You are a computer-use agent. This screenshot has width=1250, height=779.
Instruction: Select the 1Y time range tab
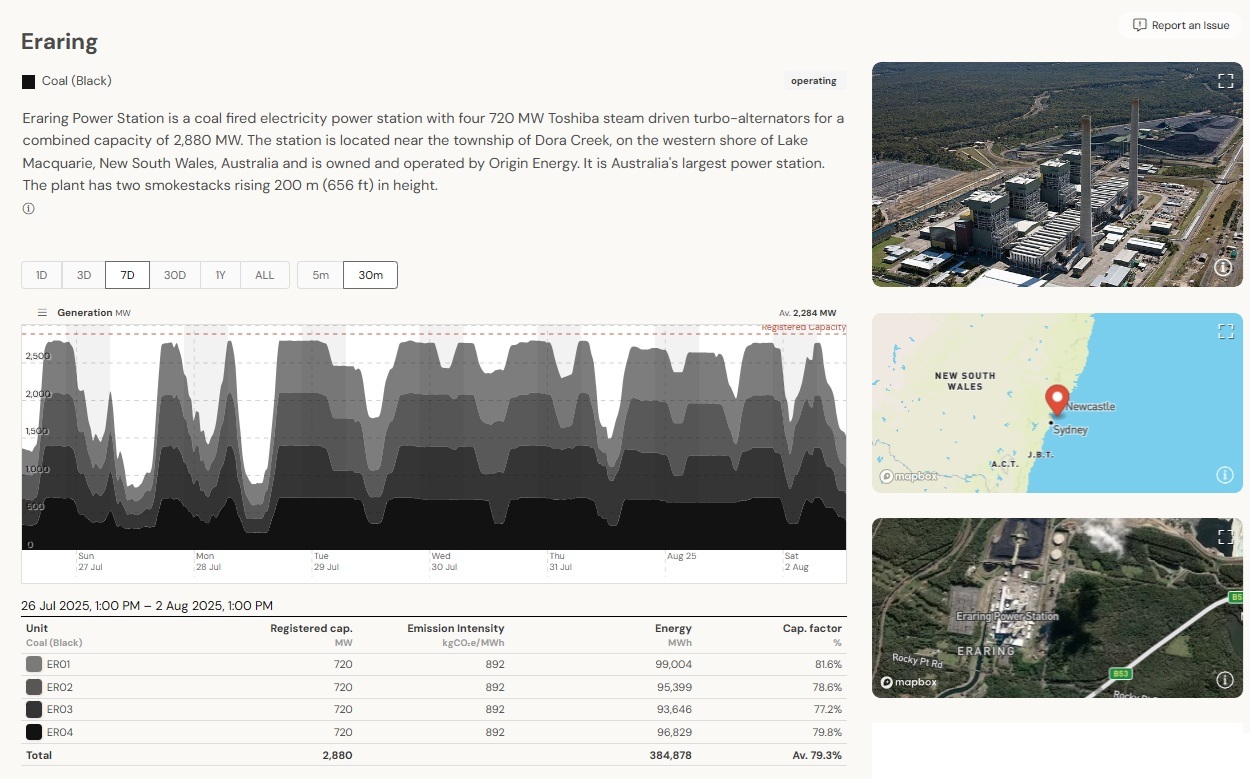pyautogui.click(x=220, y=275)
